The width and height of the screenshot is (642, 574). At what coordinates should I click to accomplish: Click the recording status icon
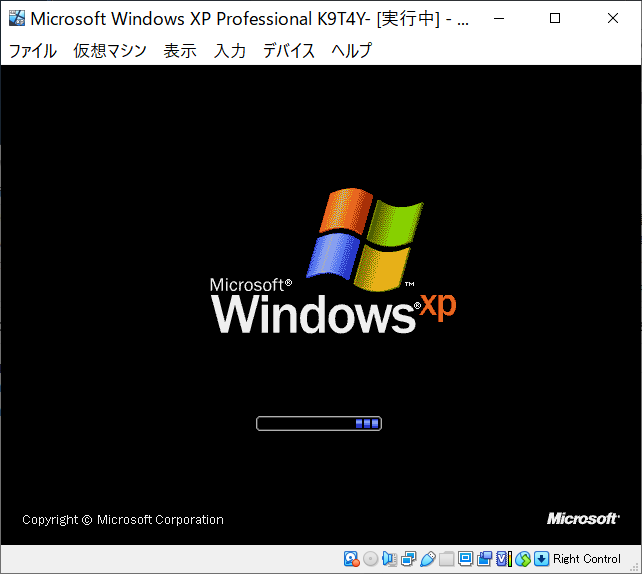click(x=484, y=559)
